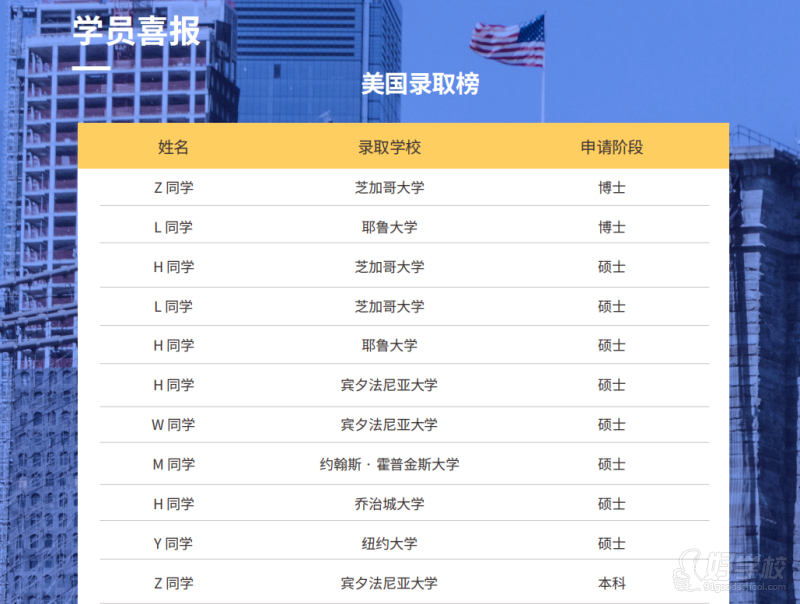Select the 乔治城大学 school cell
This screenshot has width=800, height=604.
click(390, 504)
